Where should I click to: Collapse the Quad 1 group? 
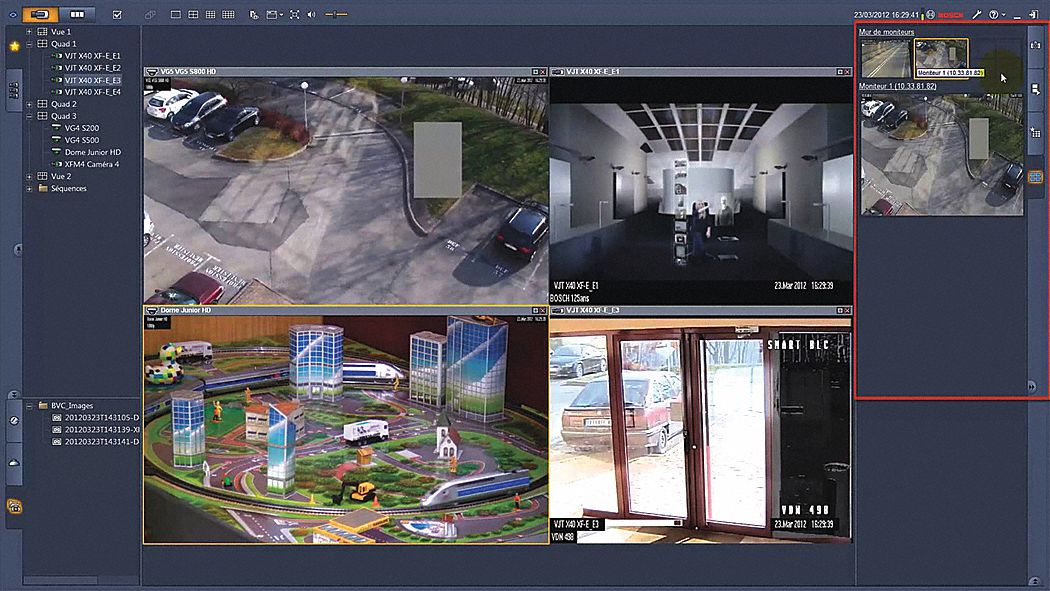[29, 43]
